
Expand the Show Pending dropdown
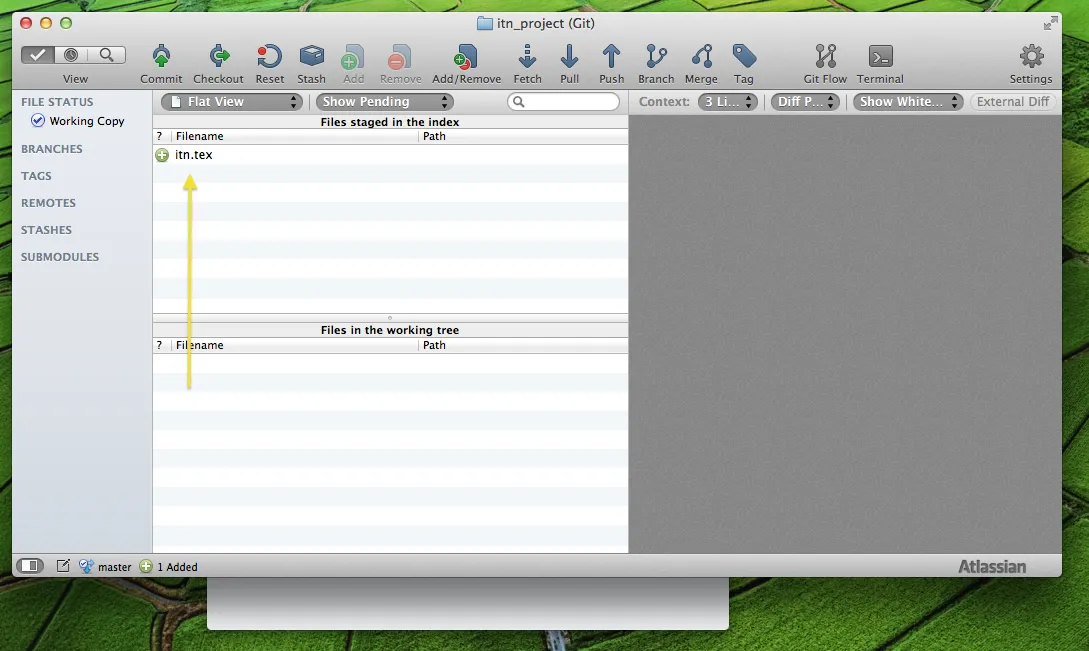pyautogui.click(x=384, y=102)
